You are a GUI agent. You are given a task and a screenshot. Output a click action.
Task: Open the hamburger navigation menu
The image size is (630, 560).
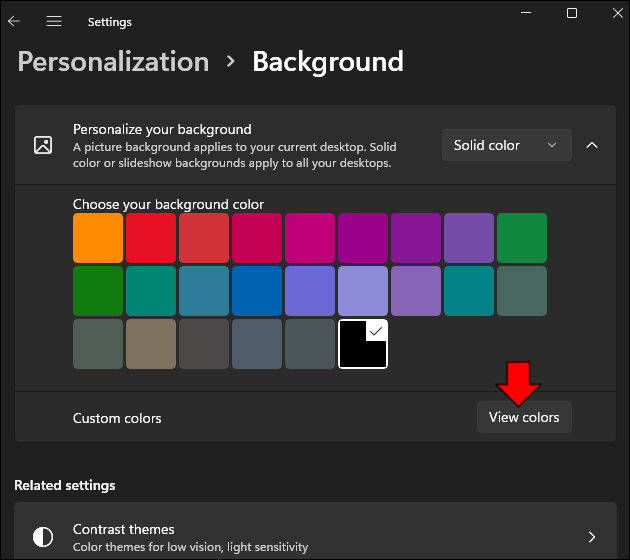pos(54,21)
